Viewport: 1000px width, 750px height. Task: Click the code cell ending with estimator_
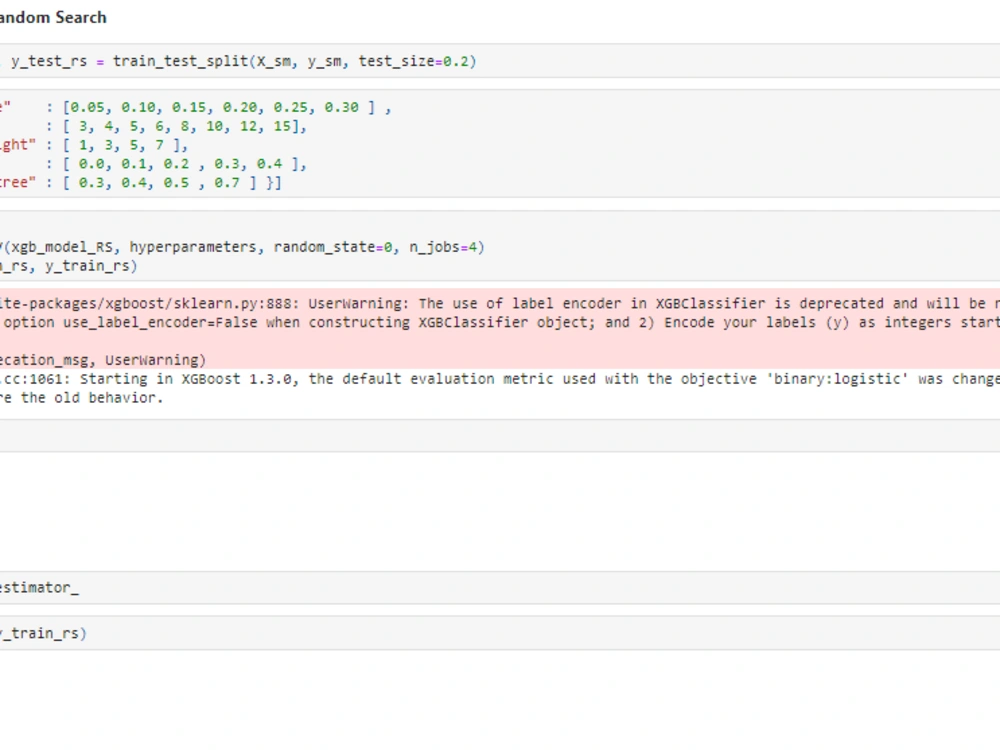[500, 587]
